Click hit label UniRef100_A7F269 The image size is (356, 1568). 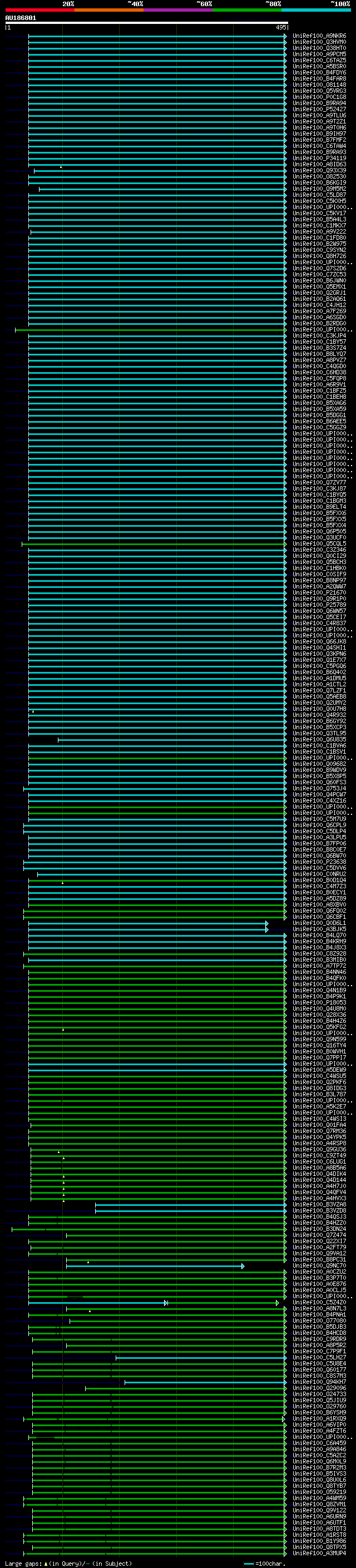point(319,311)
